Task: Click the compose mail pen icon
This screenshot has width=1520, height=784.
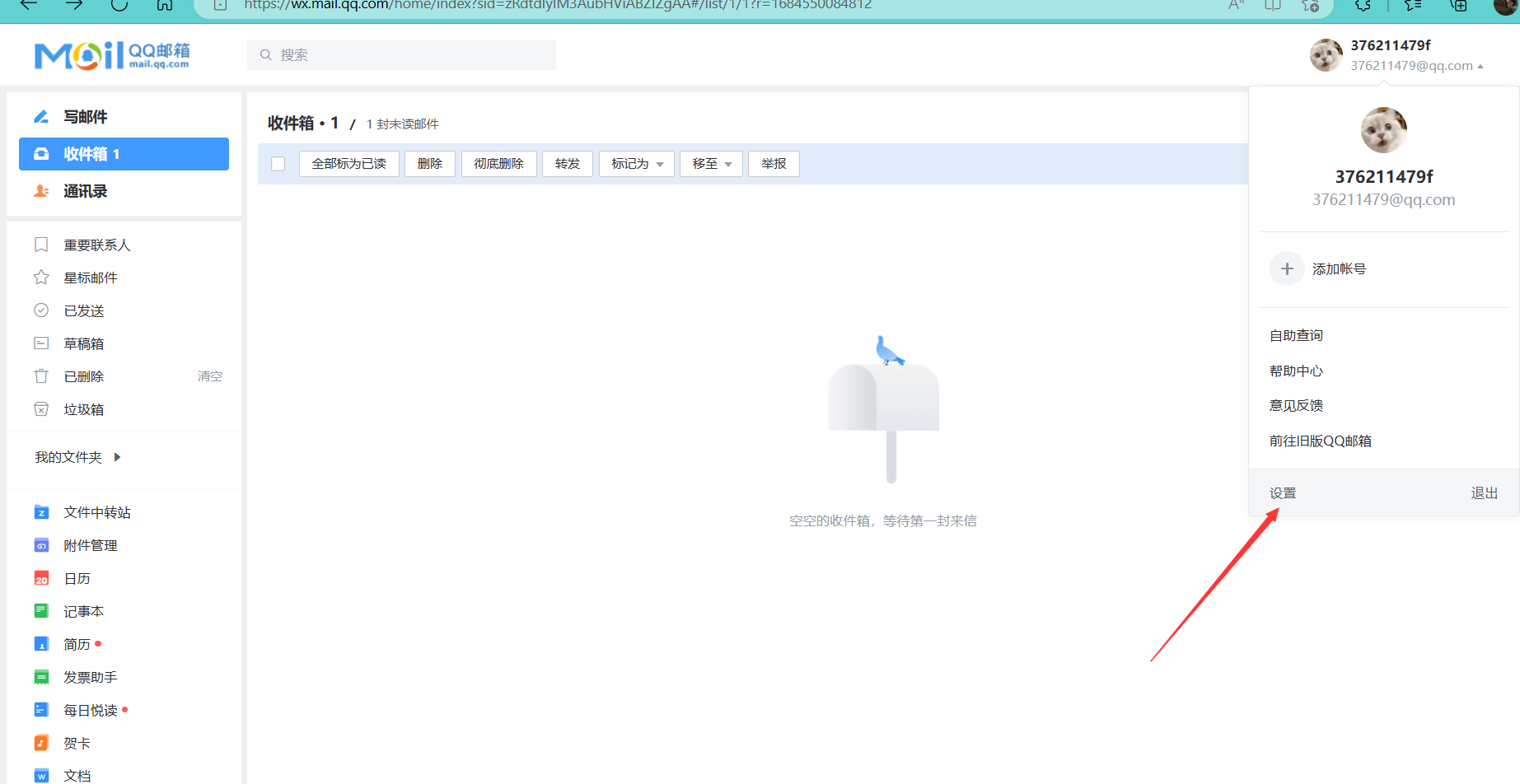Action: click(41, 117)
